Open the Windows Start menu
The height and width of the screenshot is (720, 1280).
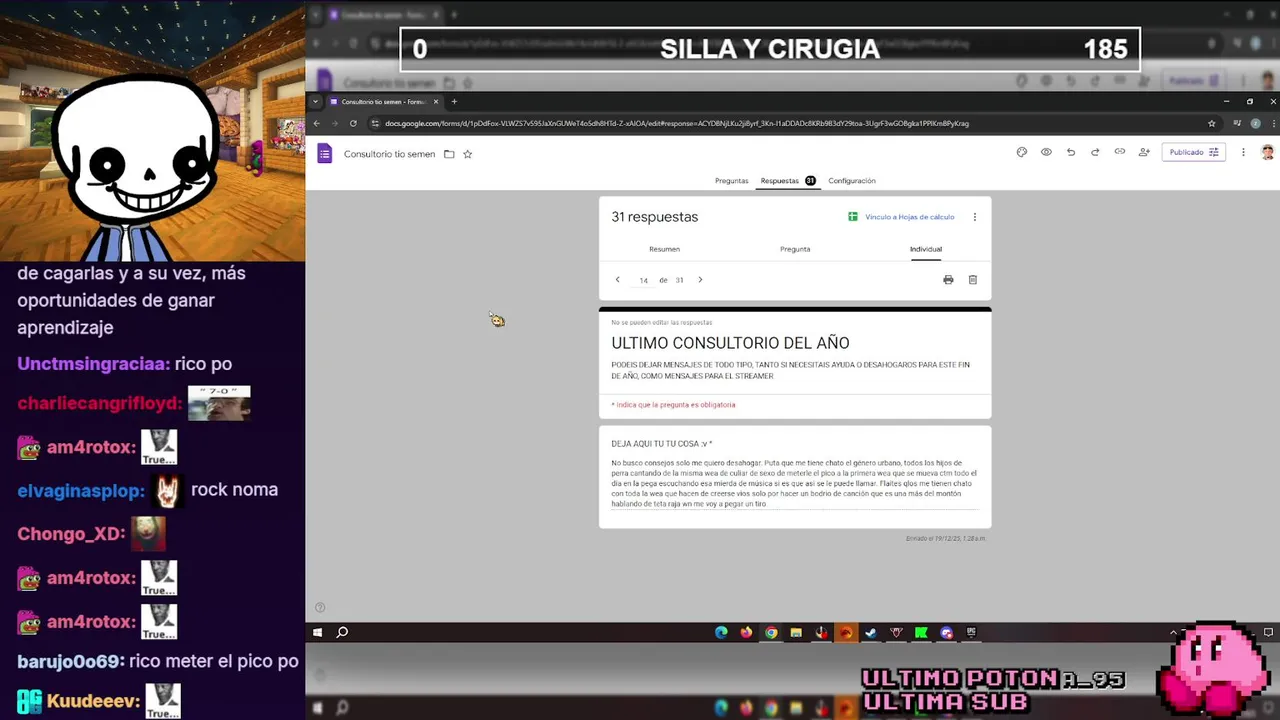[318, 632]
